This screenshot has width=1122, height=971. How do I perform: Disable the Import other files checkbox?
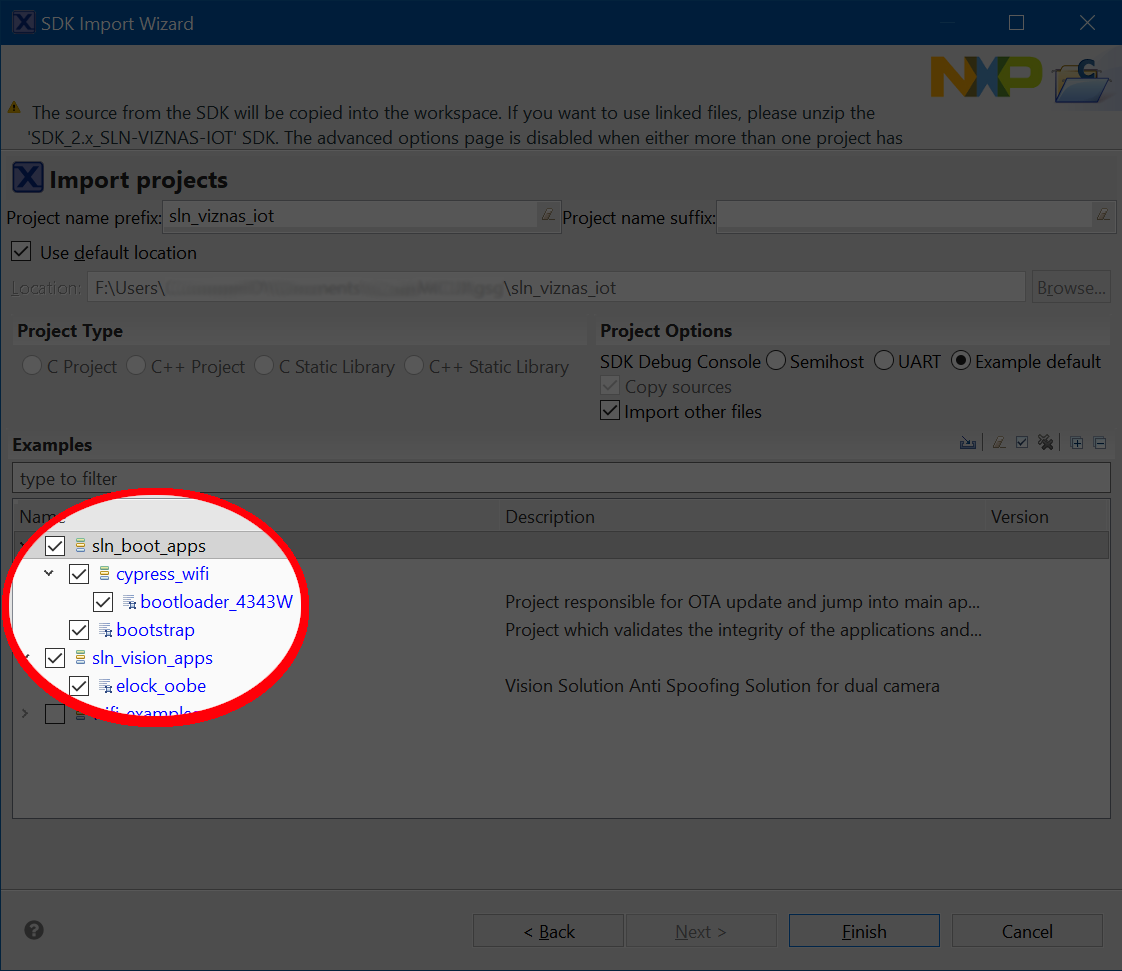click(610, 411)
